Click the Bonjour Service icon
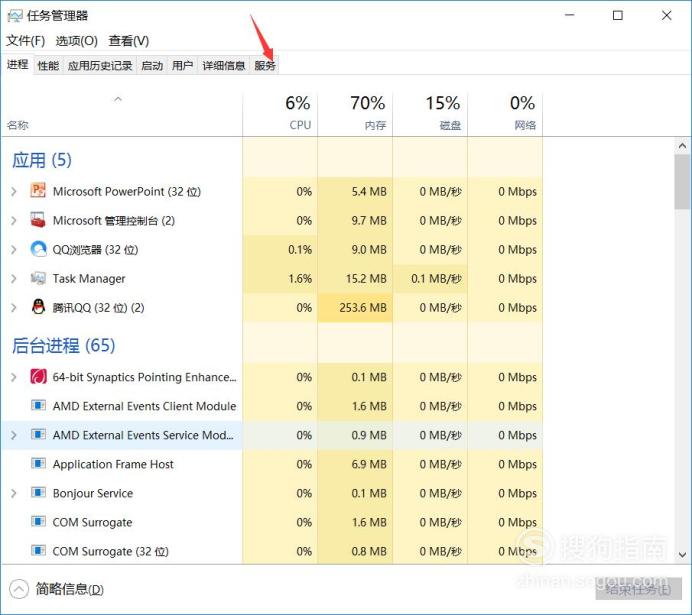The width and height of the screenshot is (692, 615). point(38,492)
